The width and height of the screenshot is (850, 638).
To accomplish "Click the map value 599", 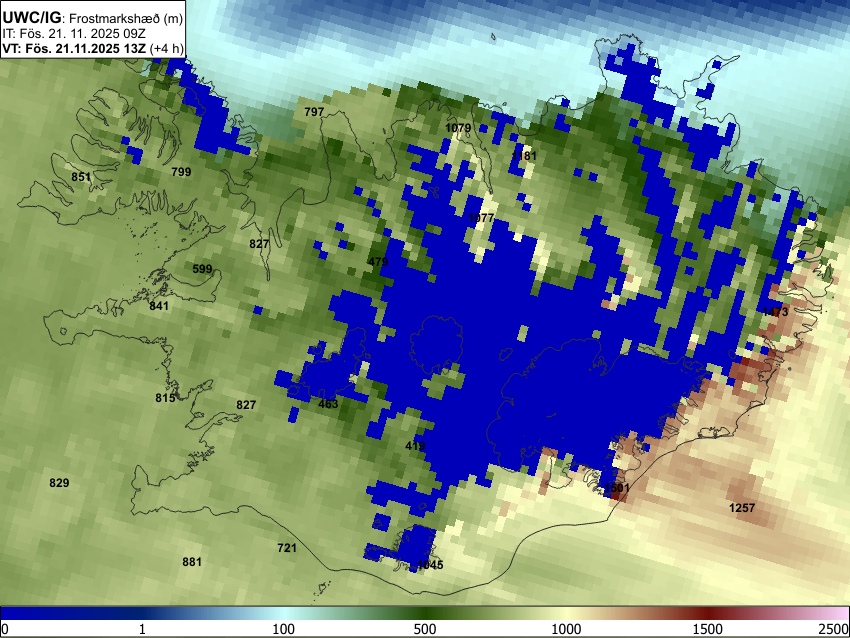I will 202,269.
